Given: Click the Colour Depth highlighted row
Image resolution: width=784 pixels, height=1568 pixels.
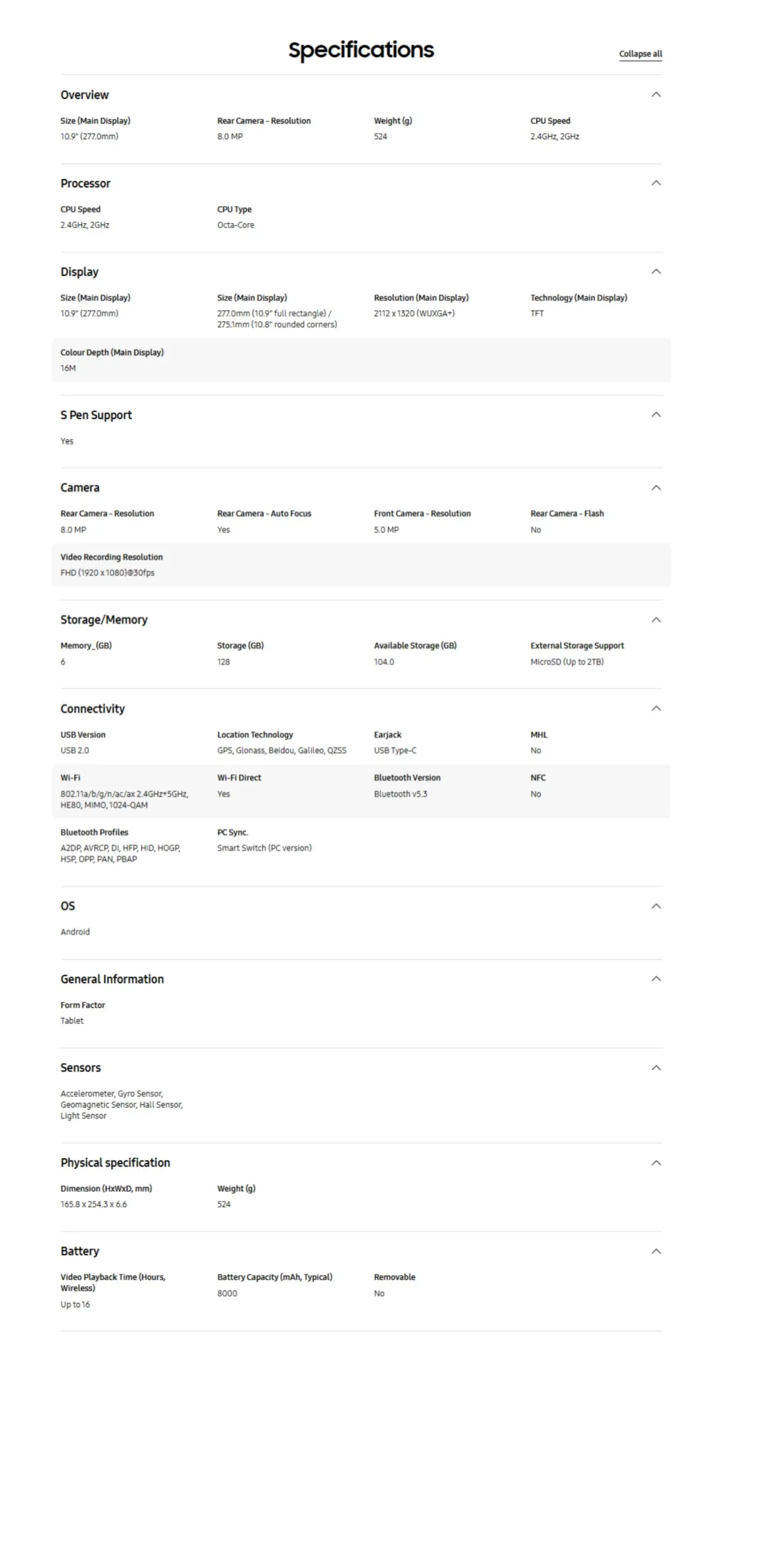Looking at the screenshot, I should (361, 360).
